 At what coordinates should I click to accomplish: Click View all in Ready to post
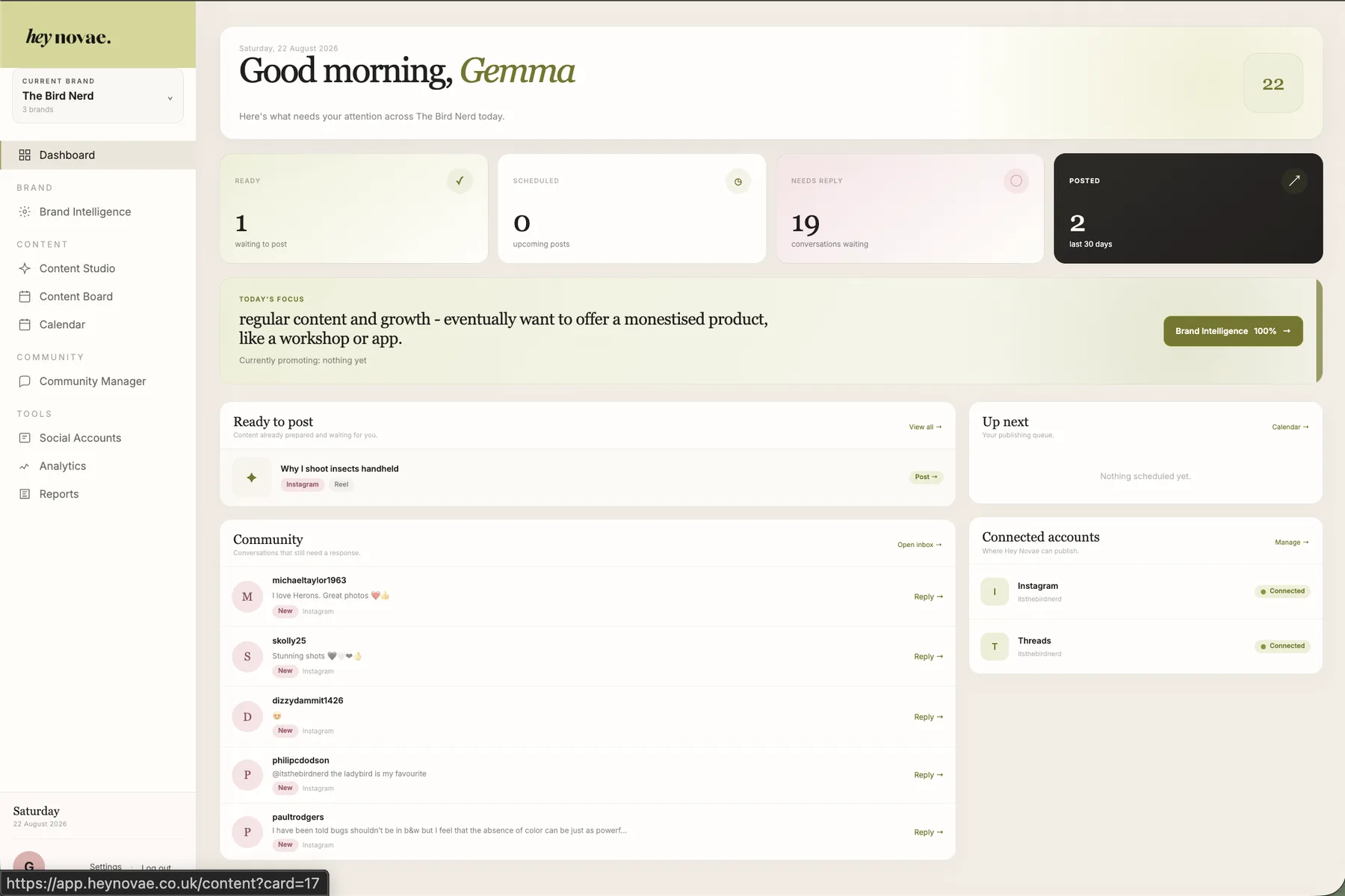click(925, 427)
